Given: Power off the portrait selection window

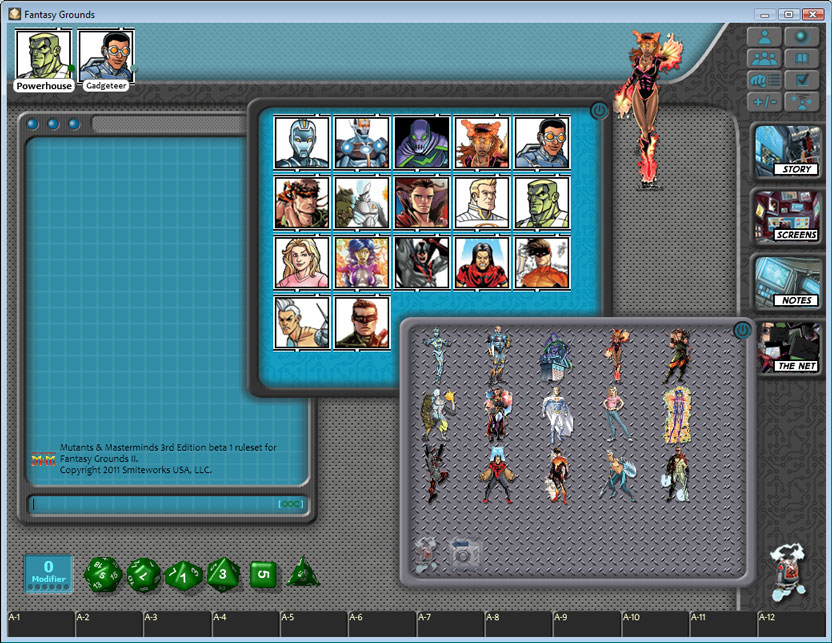Looking at the screenshot, I should (x=597, y=112).
